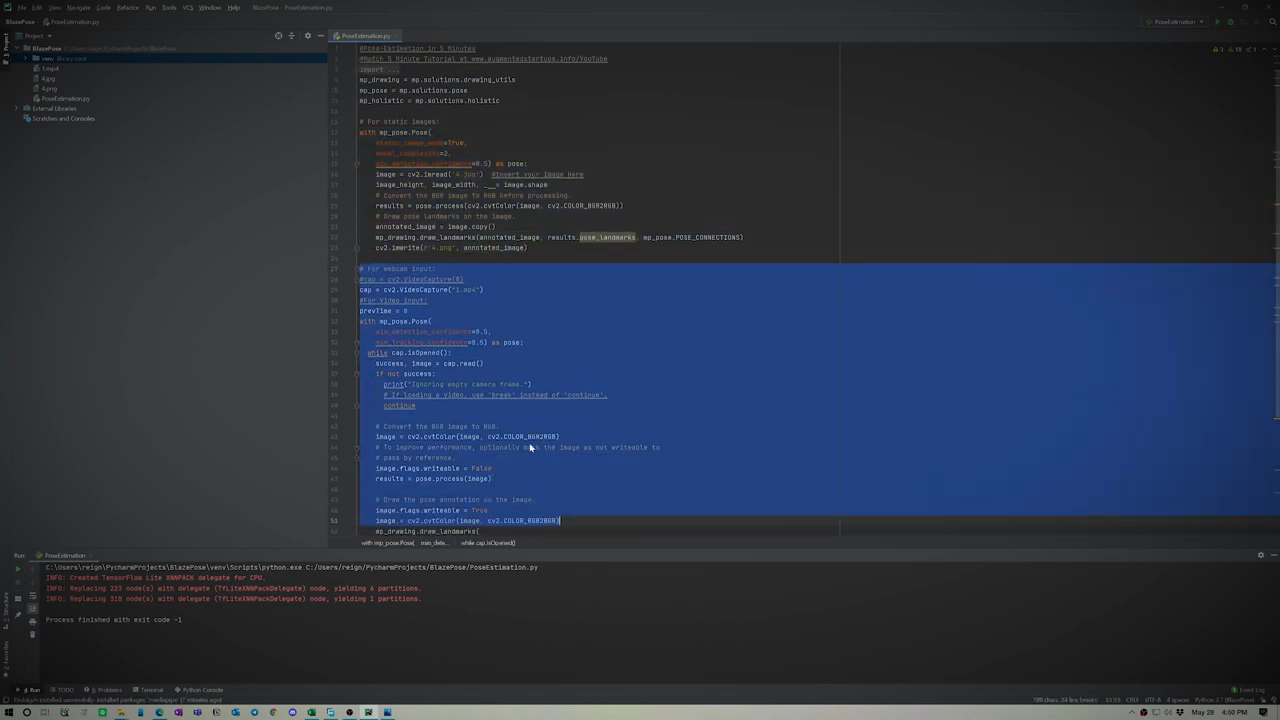
Task: Open the Help menu
Action: click(x=233, y=7)
